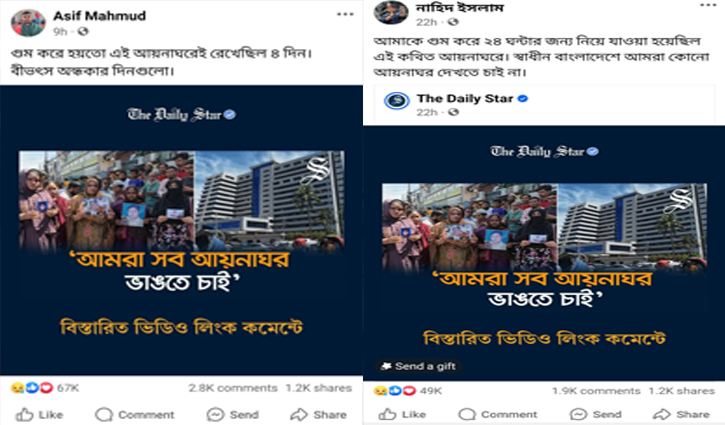Viewport: 725px width, 425px height.
Task: Click the Like thumb icon on the right post
Action: point(387,414)
